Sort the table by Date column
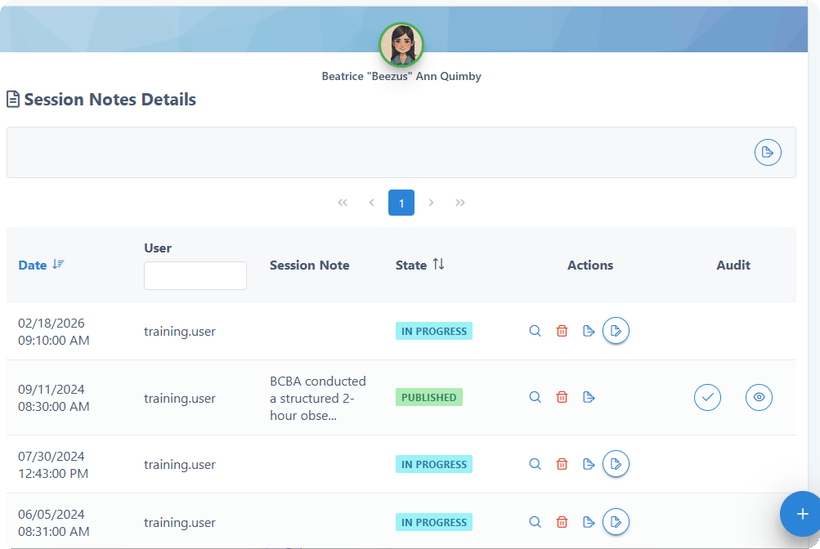Viewport: 820px width, 549px height. coord(41,265)
